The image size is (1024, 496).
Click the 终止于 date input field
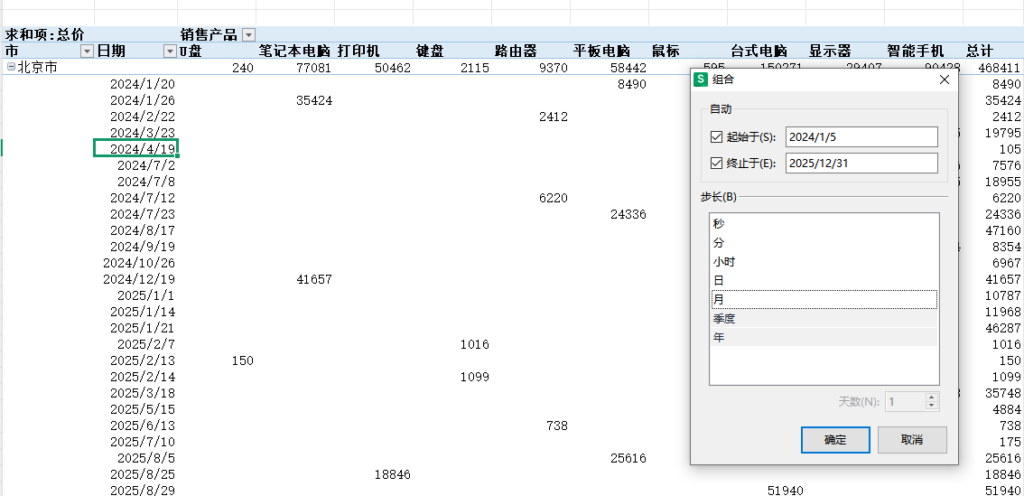(x=861, y=163)
